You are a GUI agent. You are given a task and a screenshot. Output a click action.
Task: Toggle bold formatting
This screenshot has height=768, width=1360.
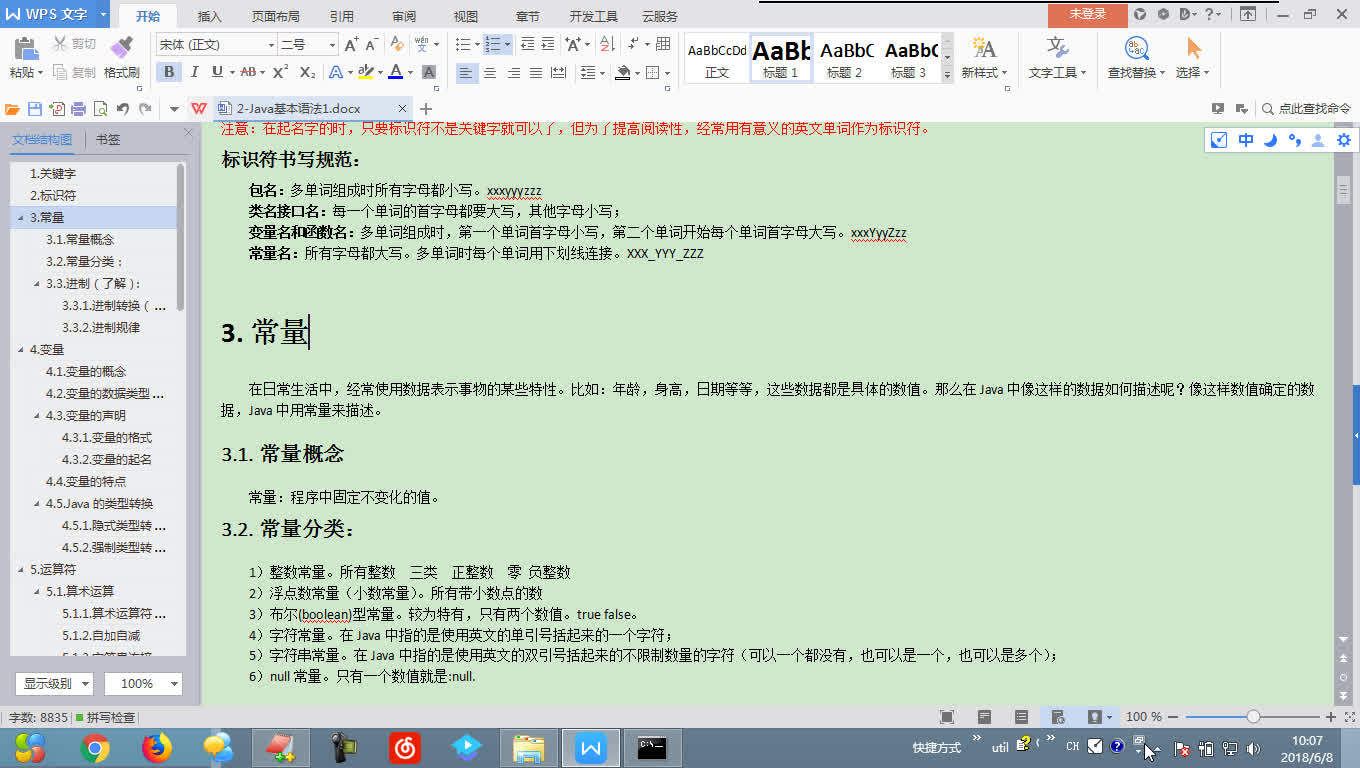[169, 72]
